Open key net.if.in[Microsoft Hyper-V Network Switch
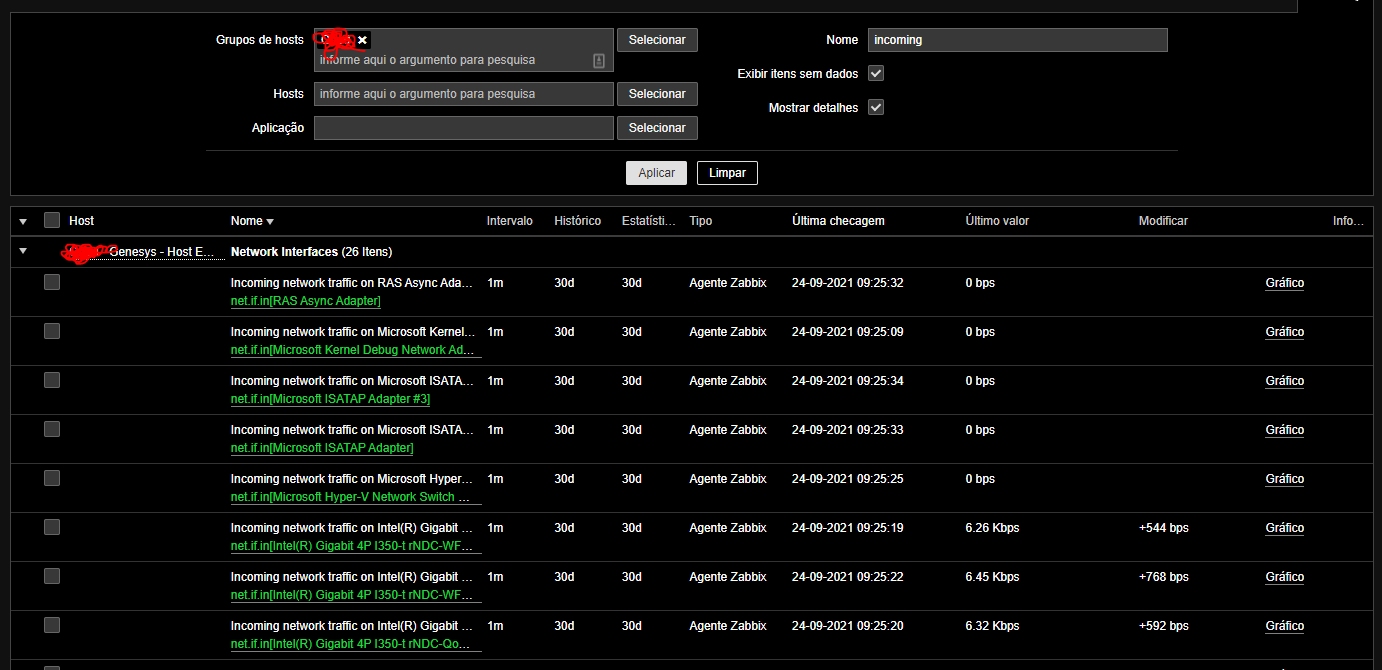This screenshot has height=670, width=1382. pos(356,497)
